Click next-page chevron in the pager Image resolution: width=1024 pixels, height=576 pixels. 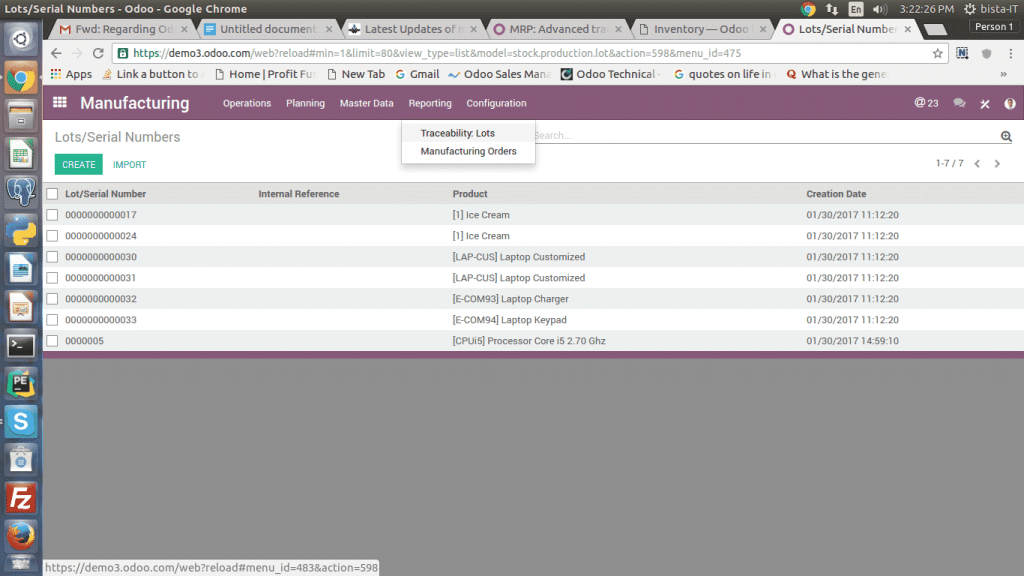pos(997,164)
